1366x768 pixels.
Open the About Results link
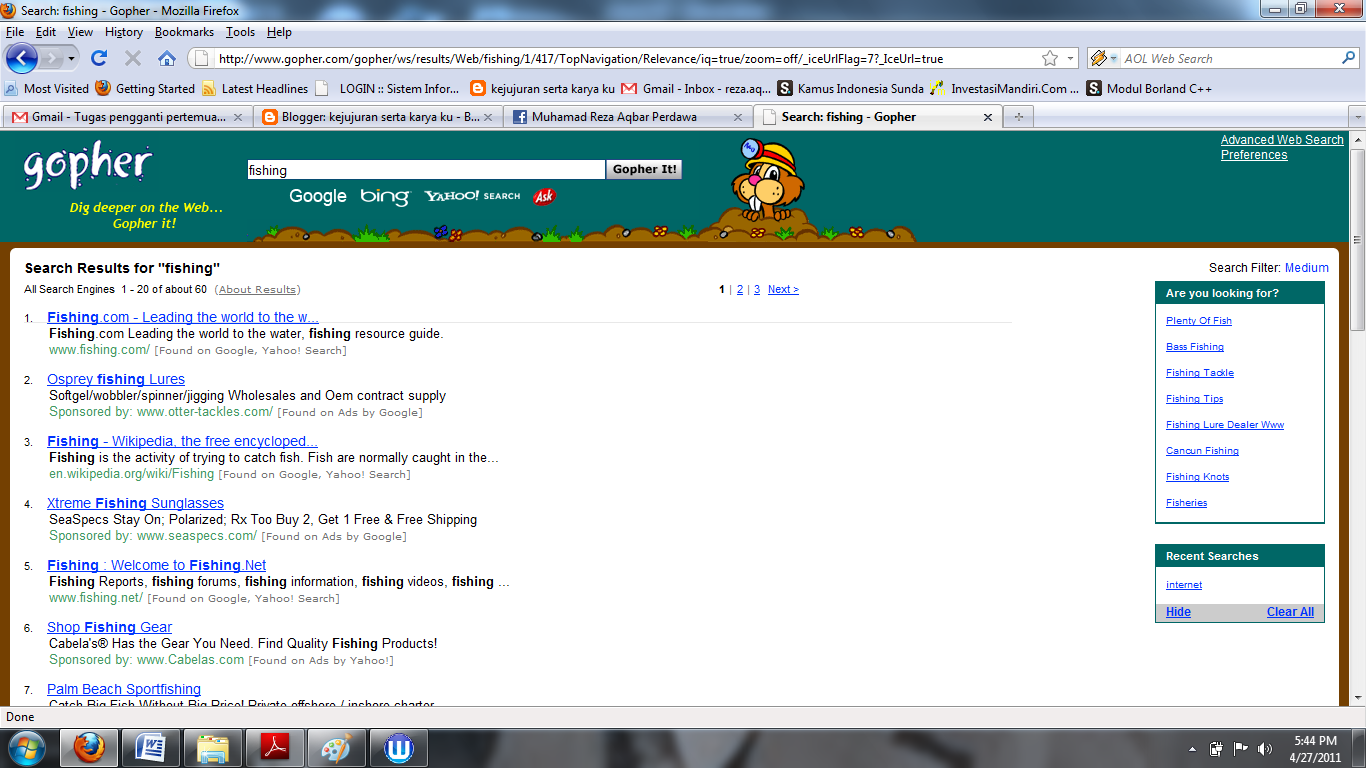[258, 290]
